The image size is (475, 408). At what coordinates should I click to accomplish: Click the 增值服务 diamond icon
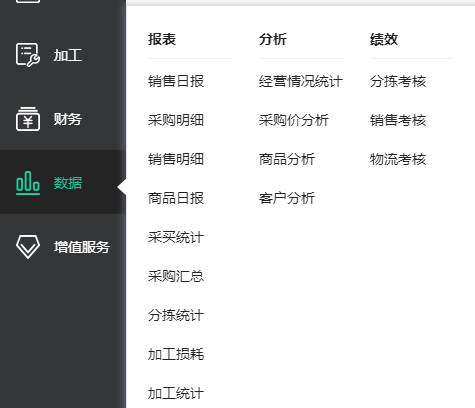tap(28, 247)
